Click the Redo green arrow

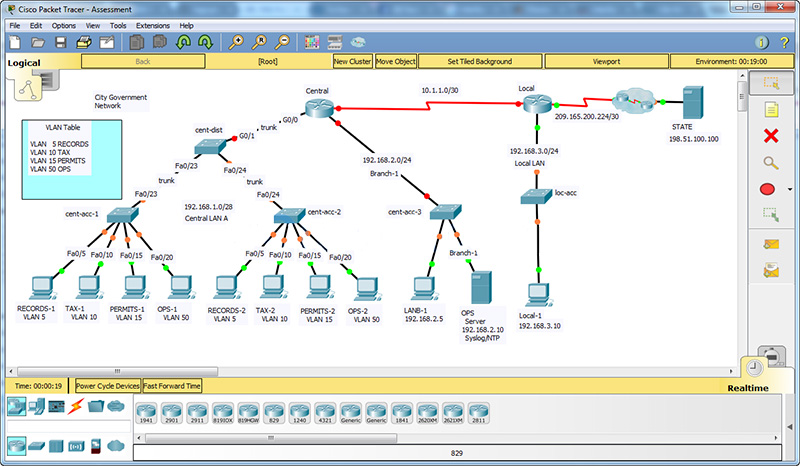coord(205,42)
